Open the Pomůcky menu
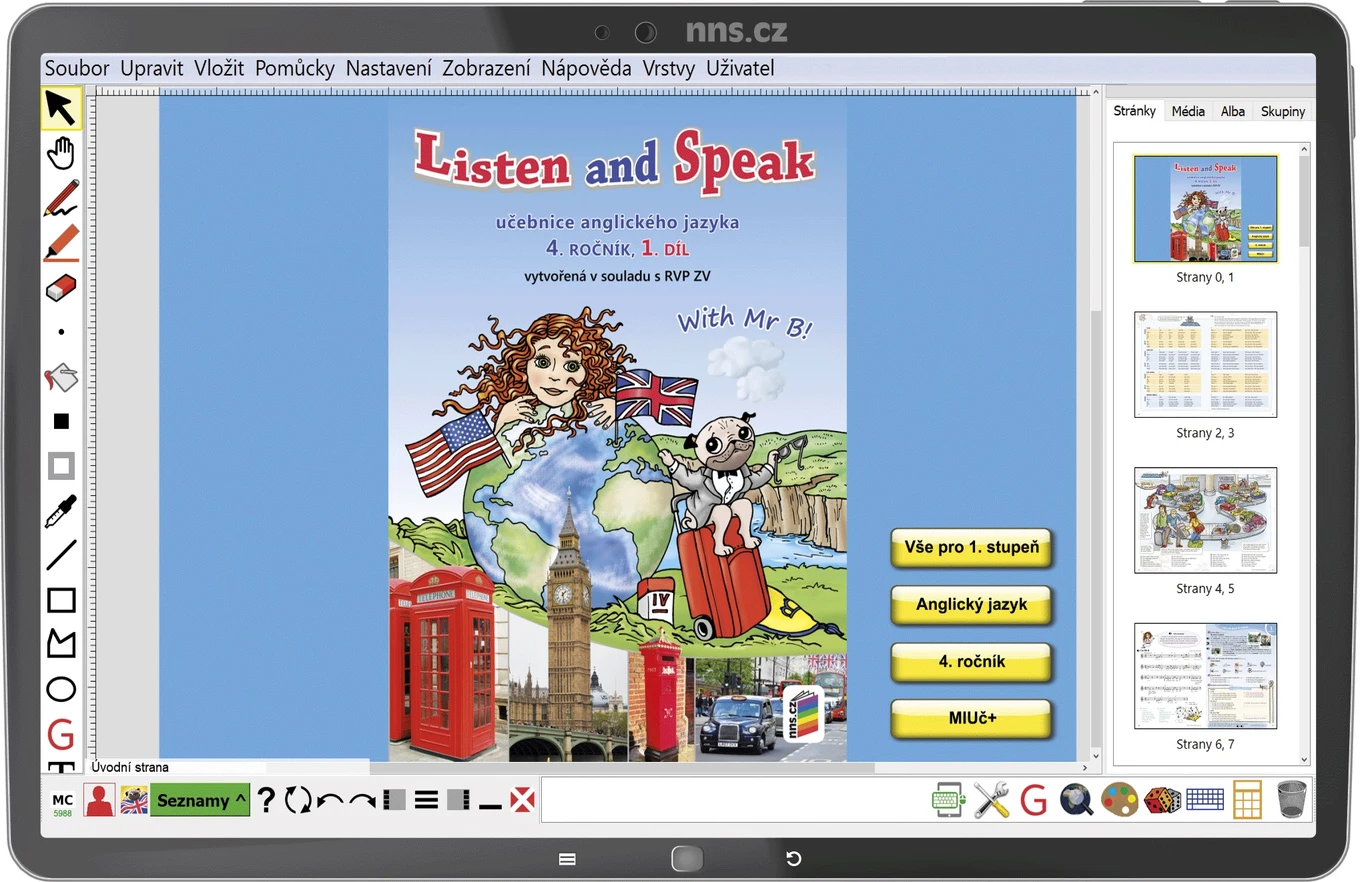 [295, 69]
